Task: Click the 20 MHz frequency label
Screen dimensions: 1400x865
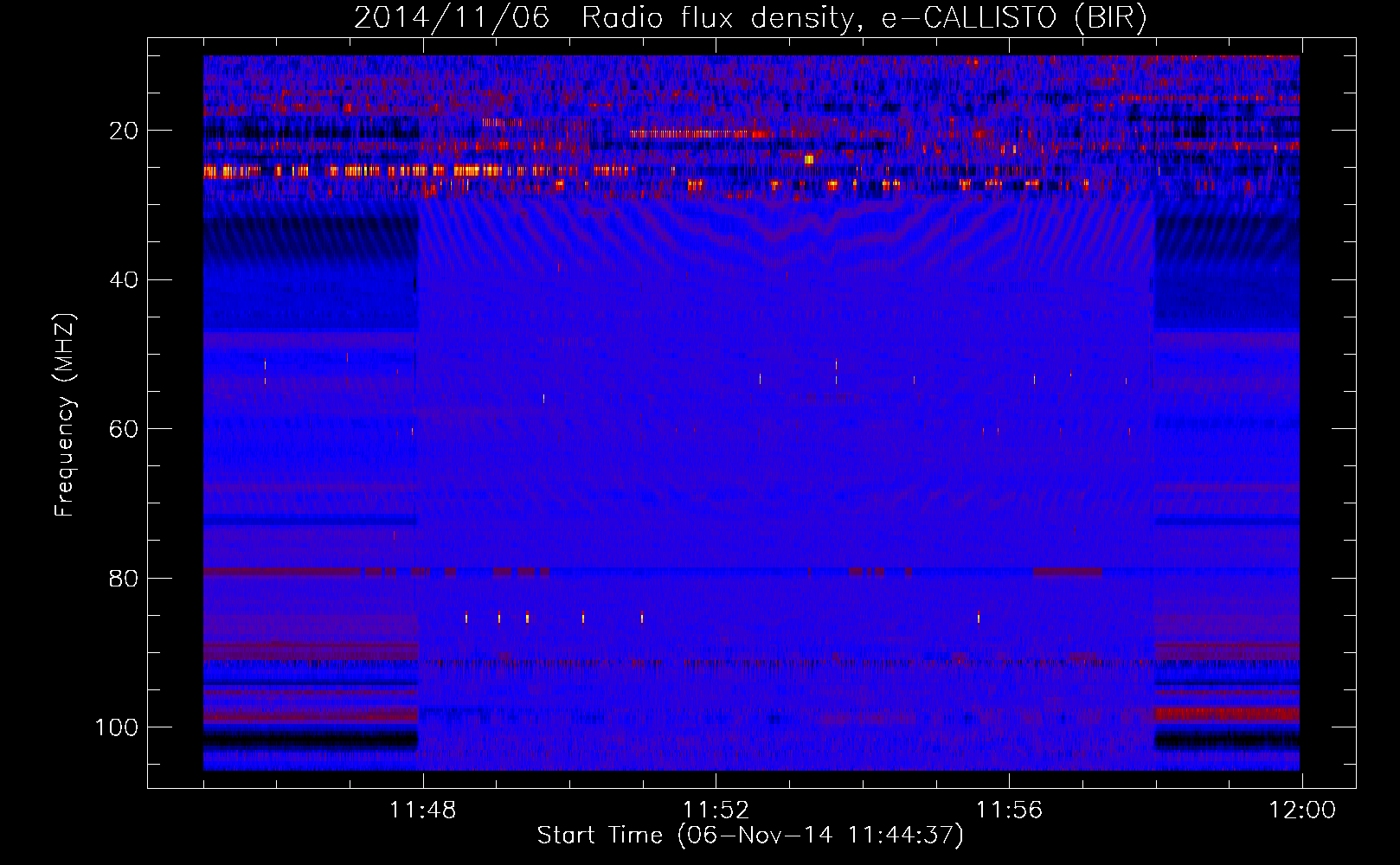Action: (x=124, y=131)
